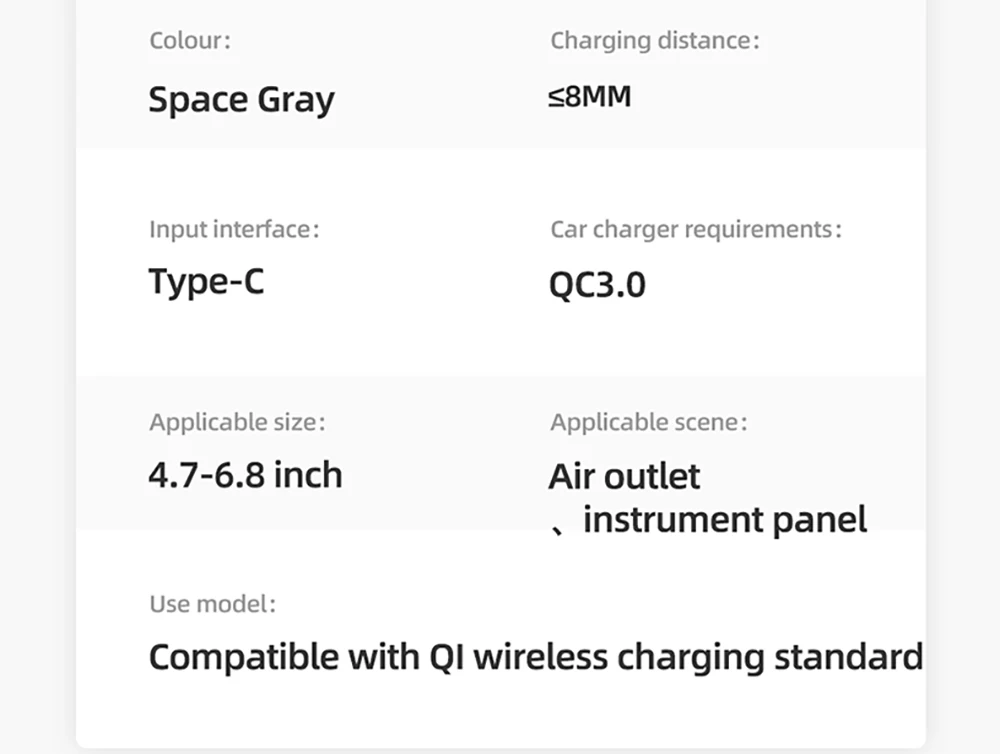
Task: Click the "Use model:" label
Action: tap(212, 604)
